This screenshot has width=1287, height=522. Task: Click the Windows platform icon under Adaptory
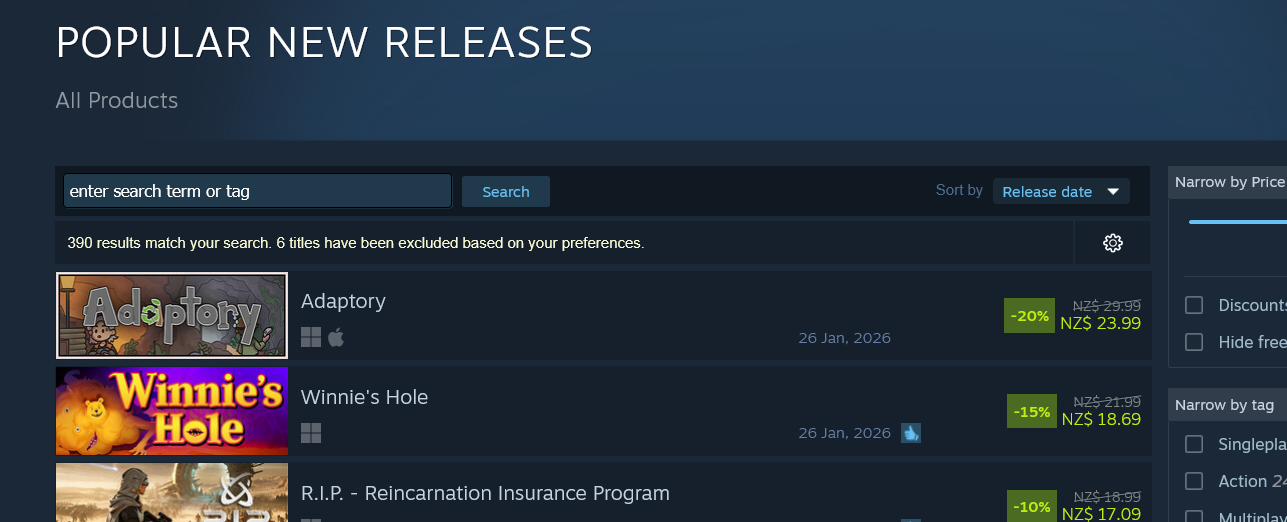click(311, 338)
